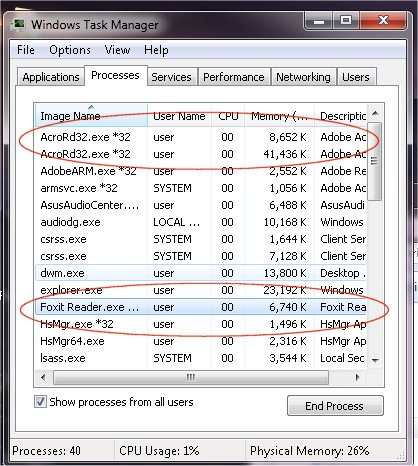Select AcroRd32.exe process using 41,436 K

tap(201, 154)
